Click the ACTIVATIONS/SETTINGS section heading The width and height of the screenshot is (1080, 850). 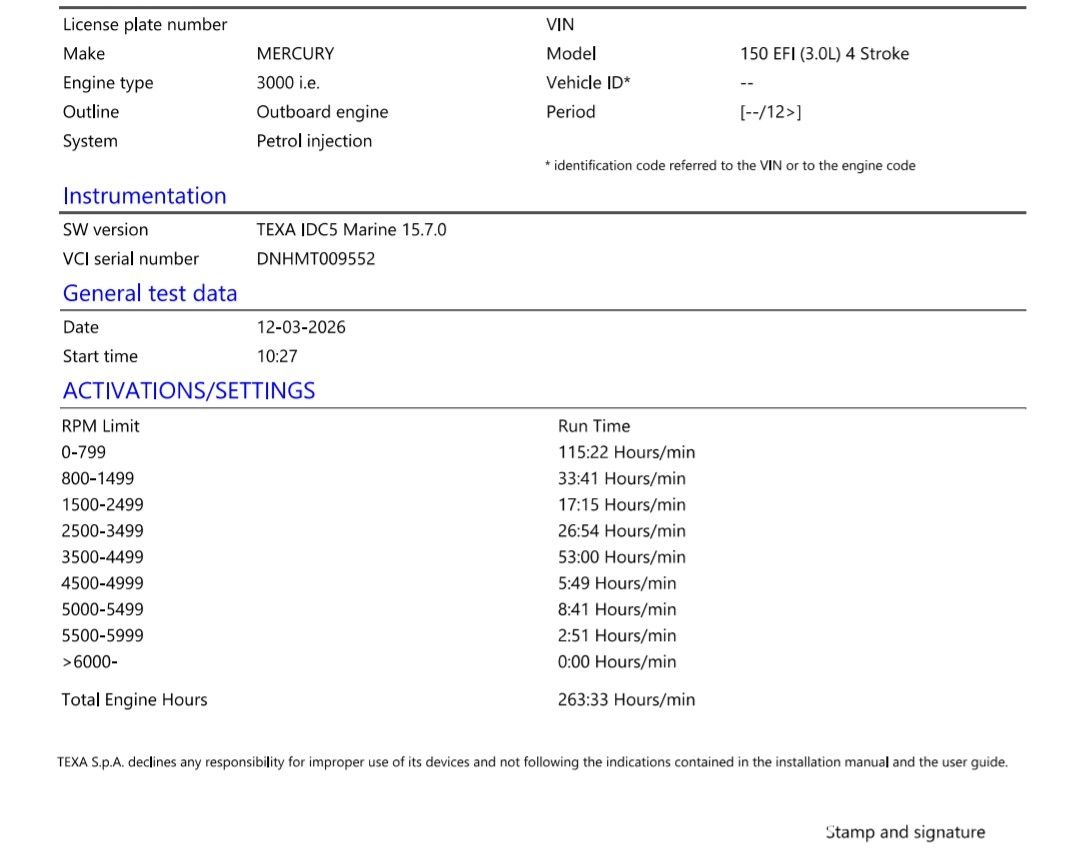pyautogui.click(x=189, y=391)
